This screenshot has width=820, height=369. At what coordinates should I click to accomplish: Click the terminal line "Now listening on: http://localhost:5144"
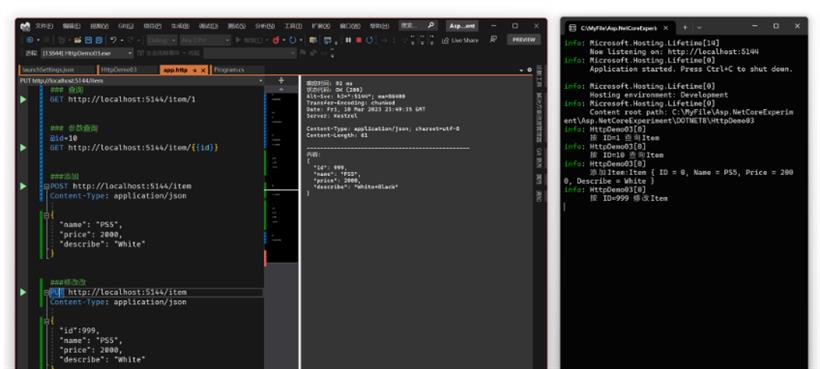(674, 52)
